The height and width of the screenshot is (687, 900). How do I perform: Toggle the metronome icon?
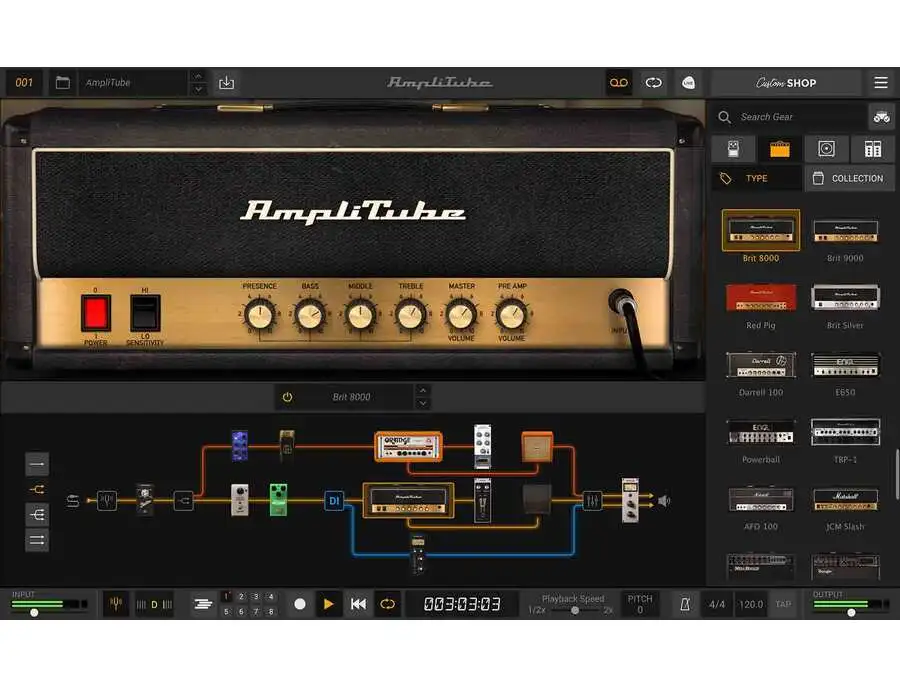(x=685, y=604)
